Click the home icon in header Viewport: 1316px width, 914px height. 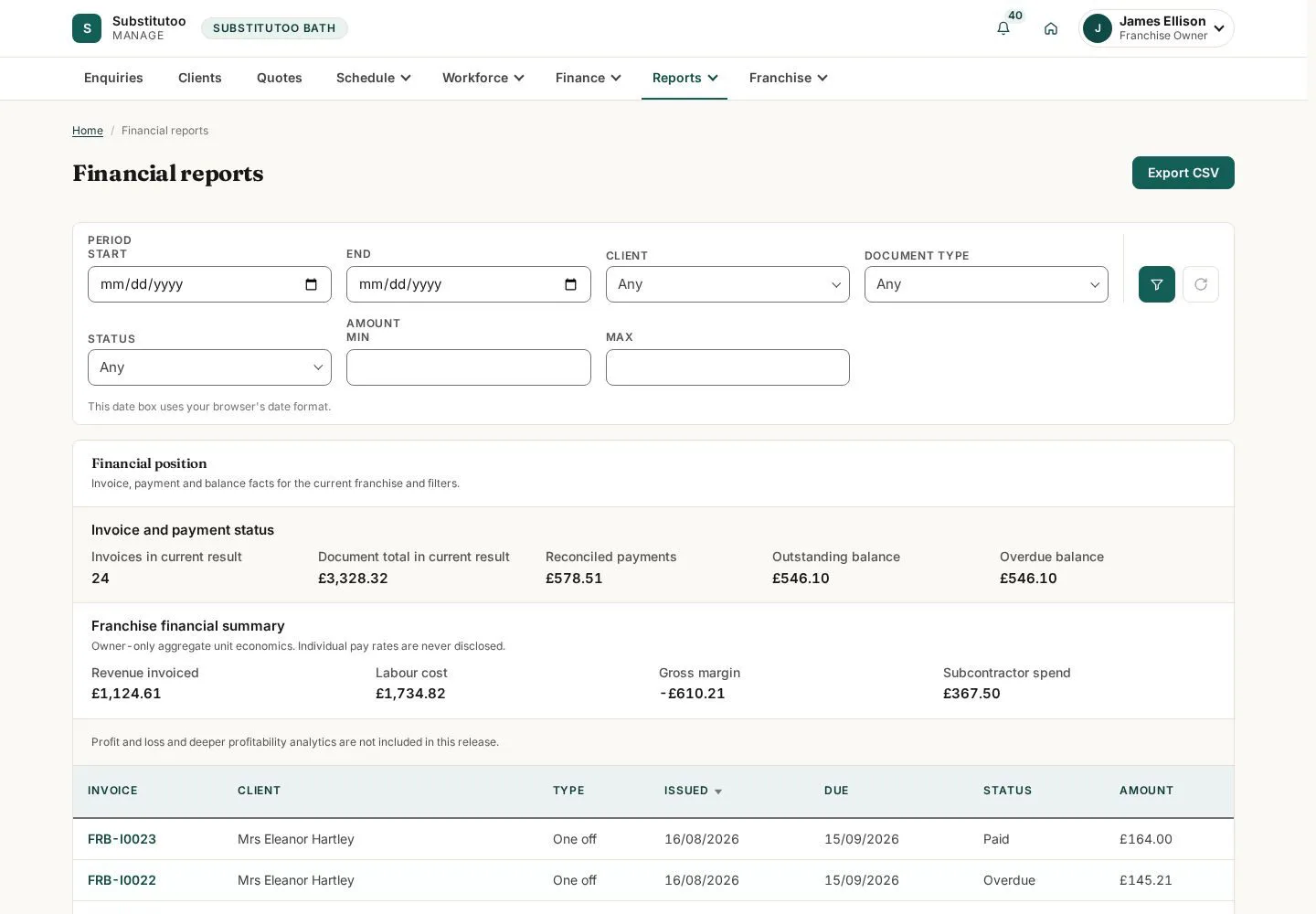1051,28
